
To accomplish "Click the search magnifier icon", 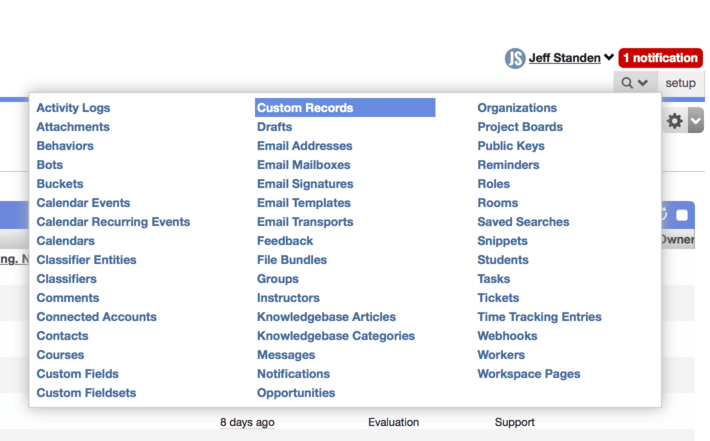I will (x=627, y=83).
